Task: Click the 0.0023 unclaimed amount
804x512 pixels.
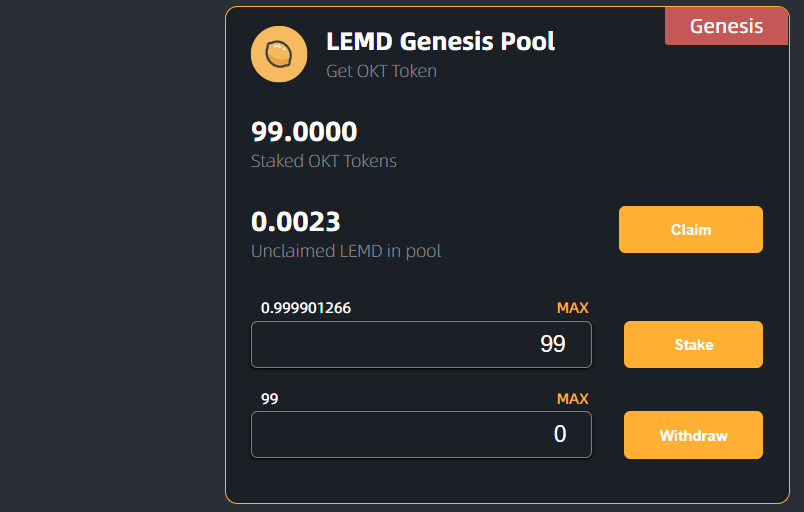Action: (296, 222)
